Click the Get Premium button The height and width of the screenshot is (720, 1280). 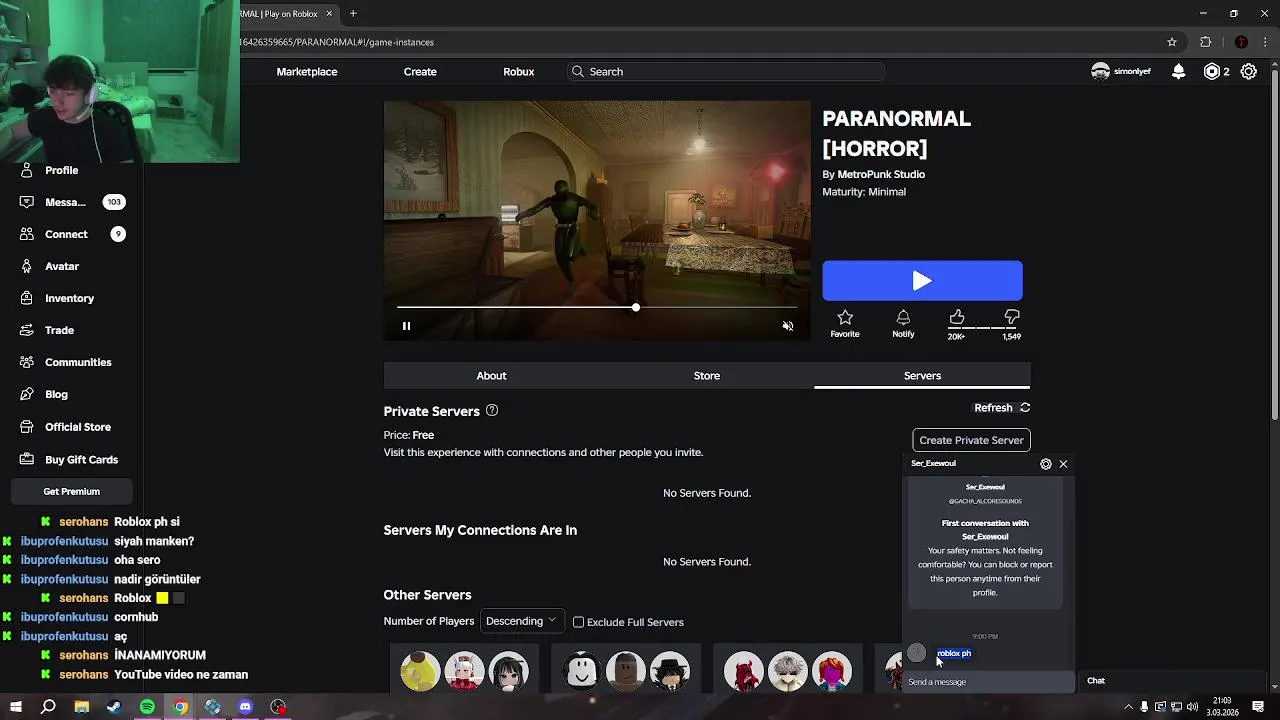[72, 491]
